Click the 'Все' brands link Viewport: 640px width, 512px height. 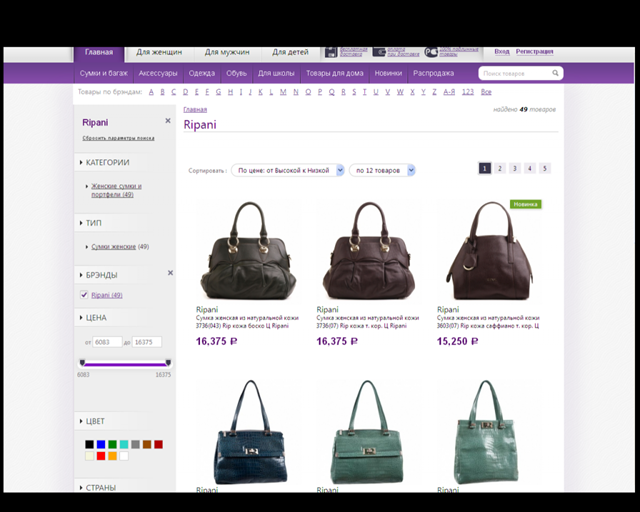point(486,92)
